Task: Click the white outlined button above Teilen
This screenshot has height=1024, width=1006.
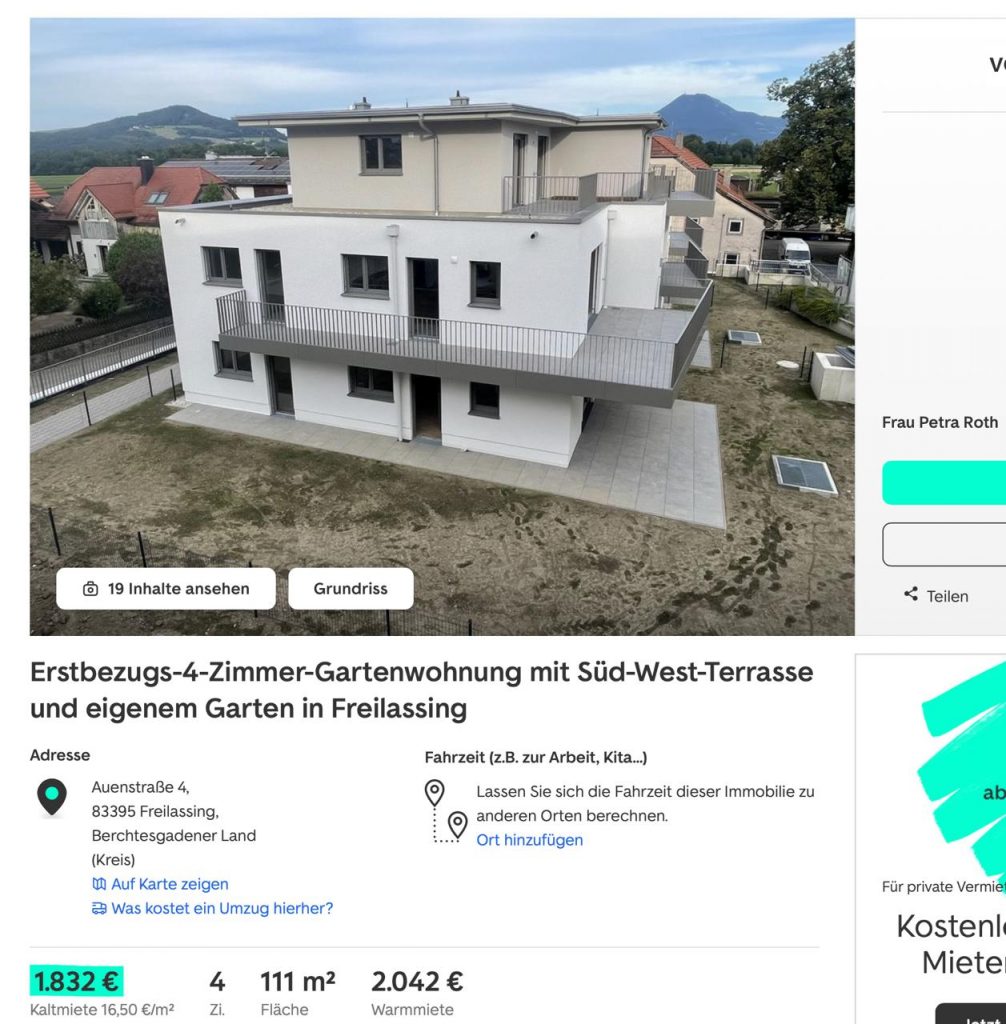Action: tap(944, 544)
